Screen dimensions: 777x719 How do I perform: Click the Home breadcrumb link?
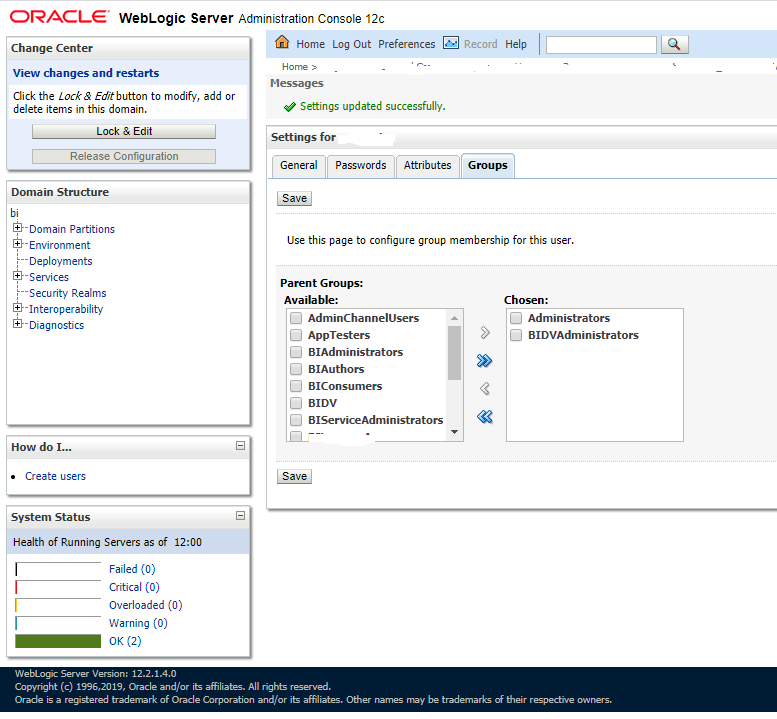point(294,66)
